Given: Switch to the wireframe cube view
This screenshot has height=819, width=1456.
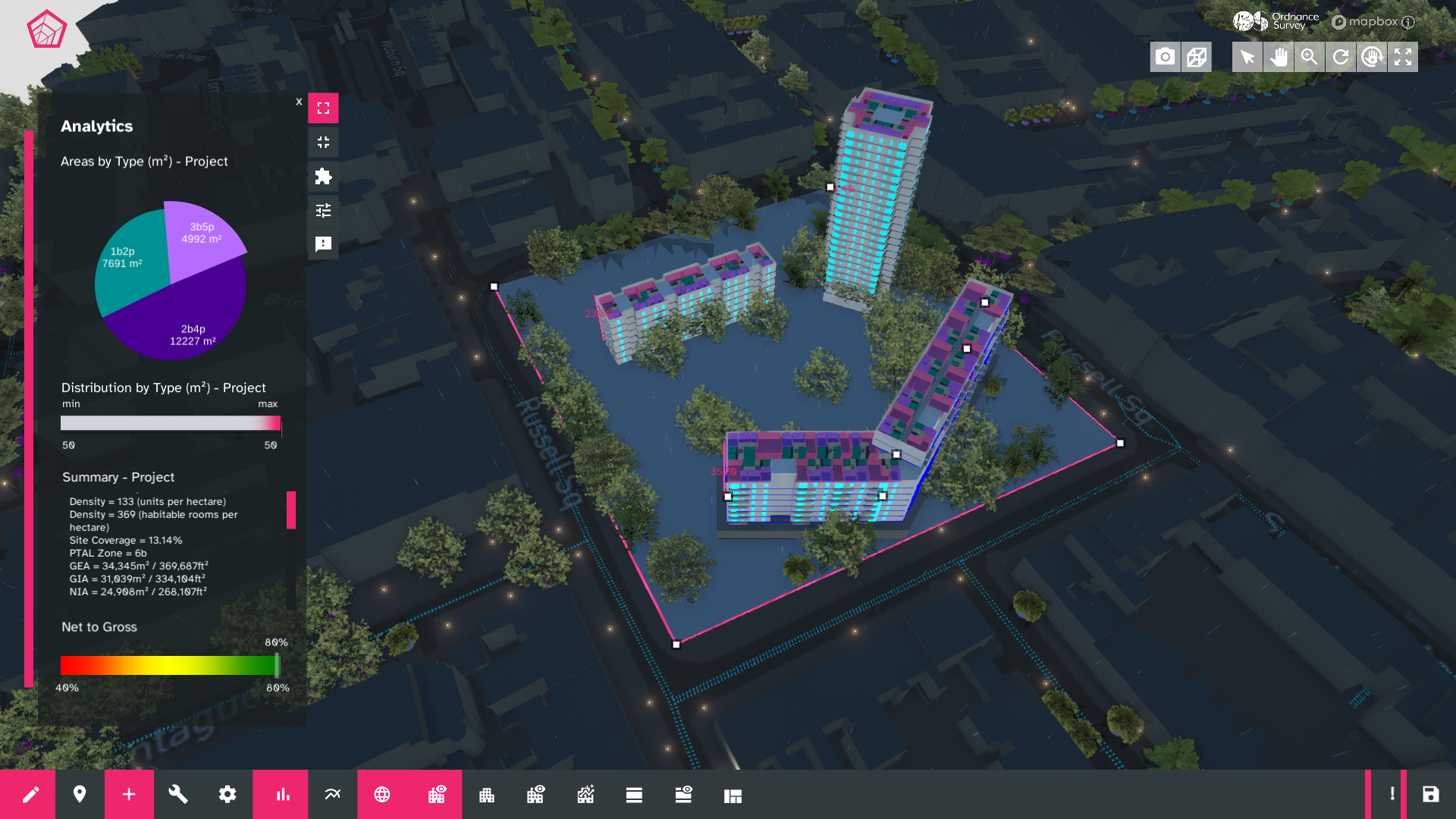Looking at the screenshot, I should 1197,57.
